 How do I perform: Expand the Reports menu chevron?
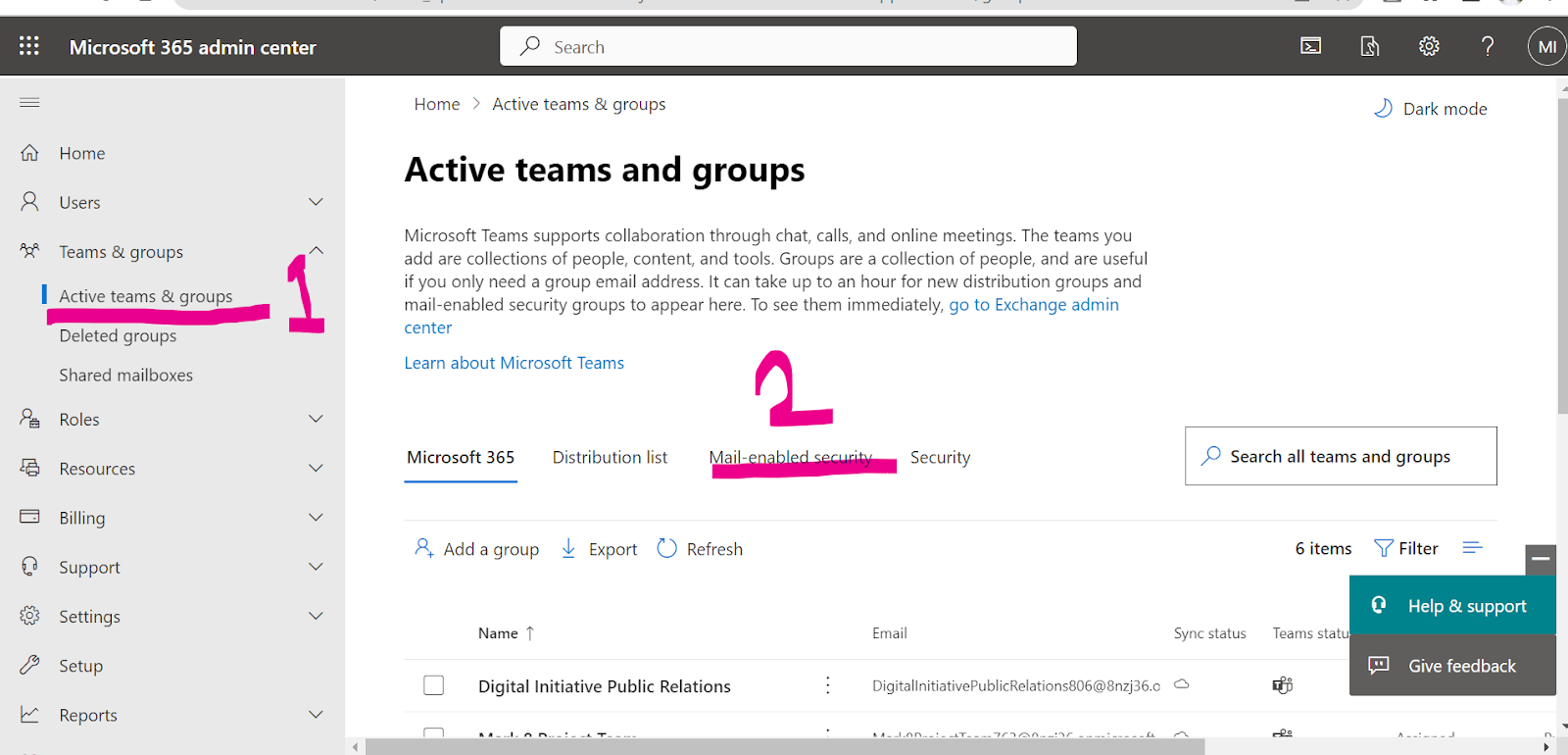[x=316, y=714]
